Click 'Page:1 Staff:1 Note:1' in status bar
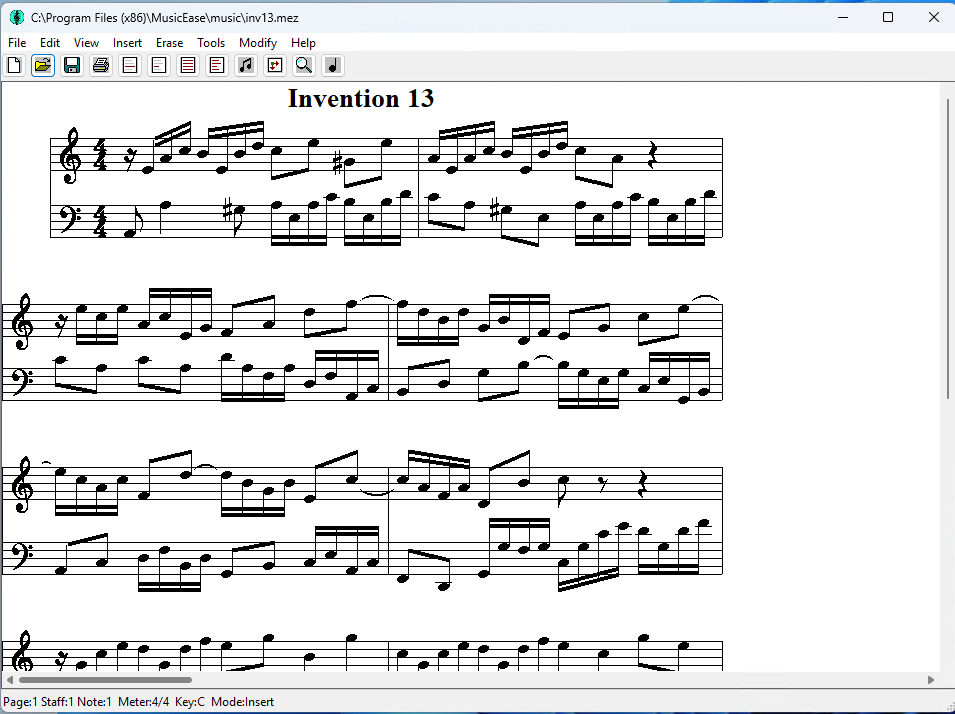Screen dimensions: 955x714 (x=58, y=702)
